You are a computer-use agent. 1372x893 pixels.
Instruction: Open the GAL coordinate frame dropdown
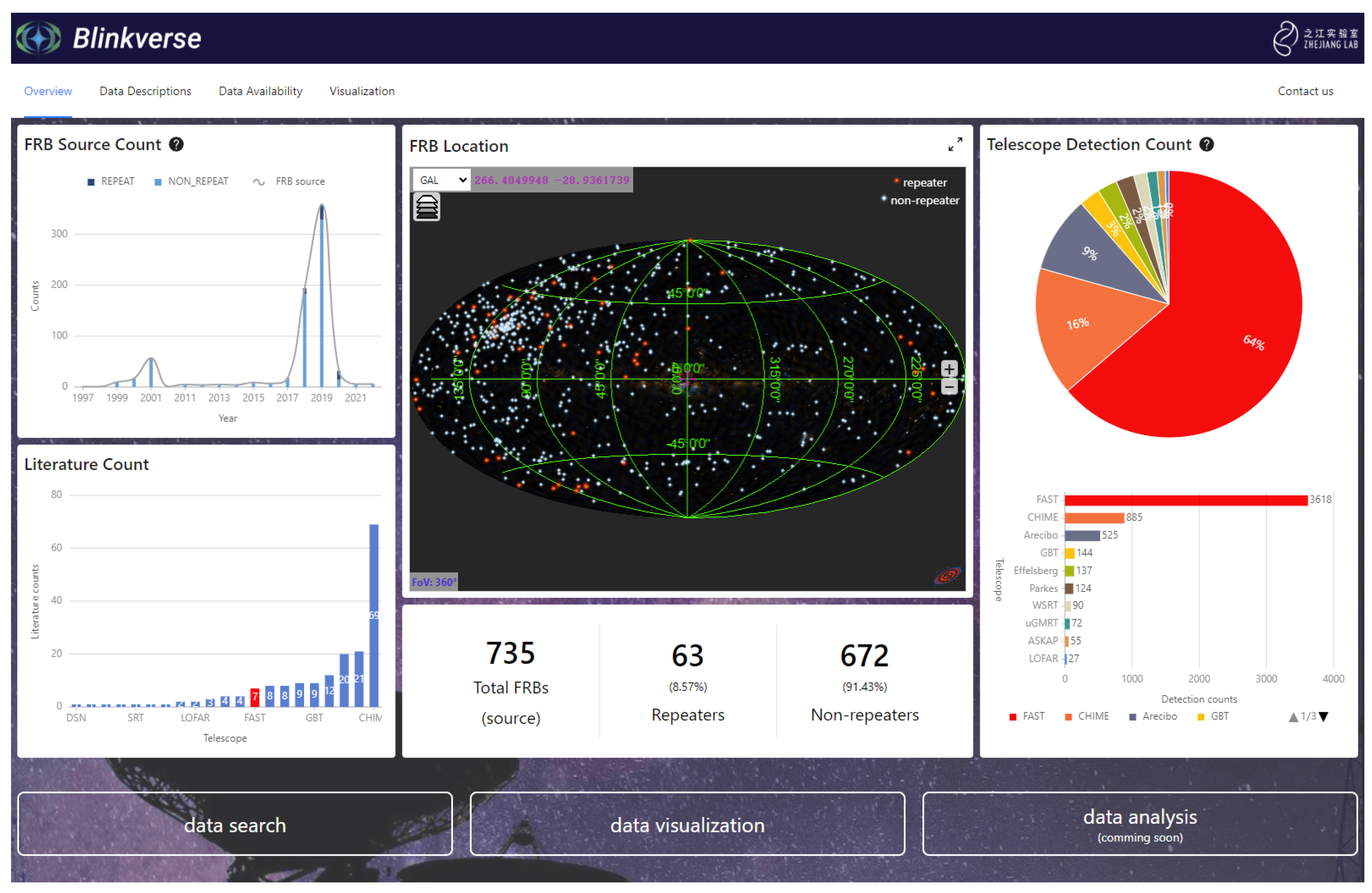coord(441,180)
